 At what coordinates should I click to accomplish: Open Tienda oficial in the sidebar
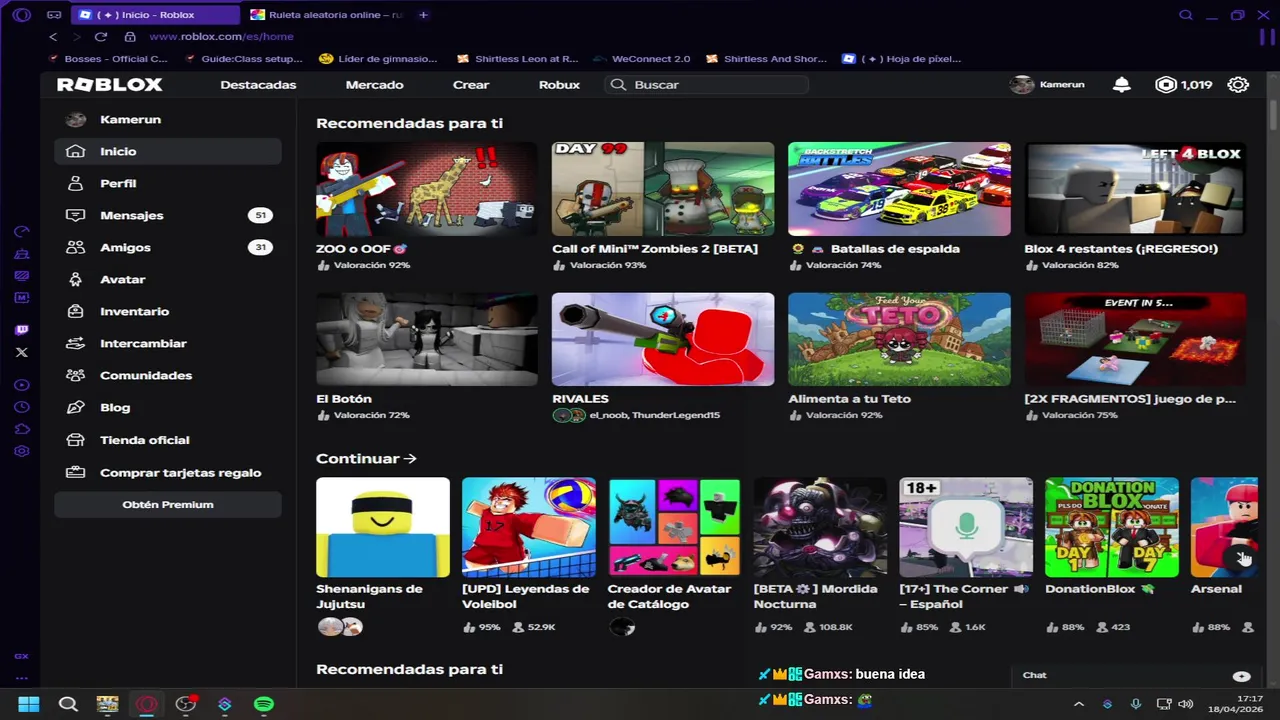click(x=168, y=440)
